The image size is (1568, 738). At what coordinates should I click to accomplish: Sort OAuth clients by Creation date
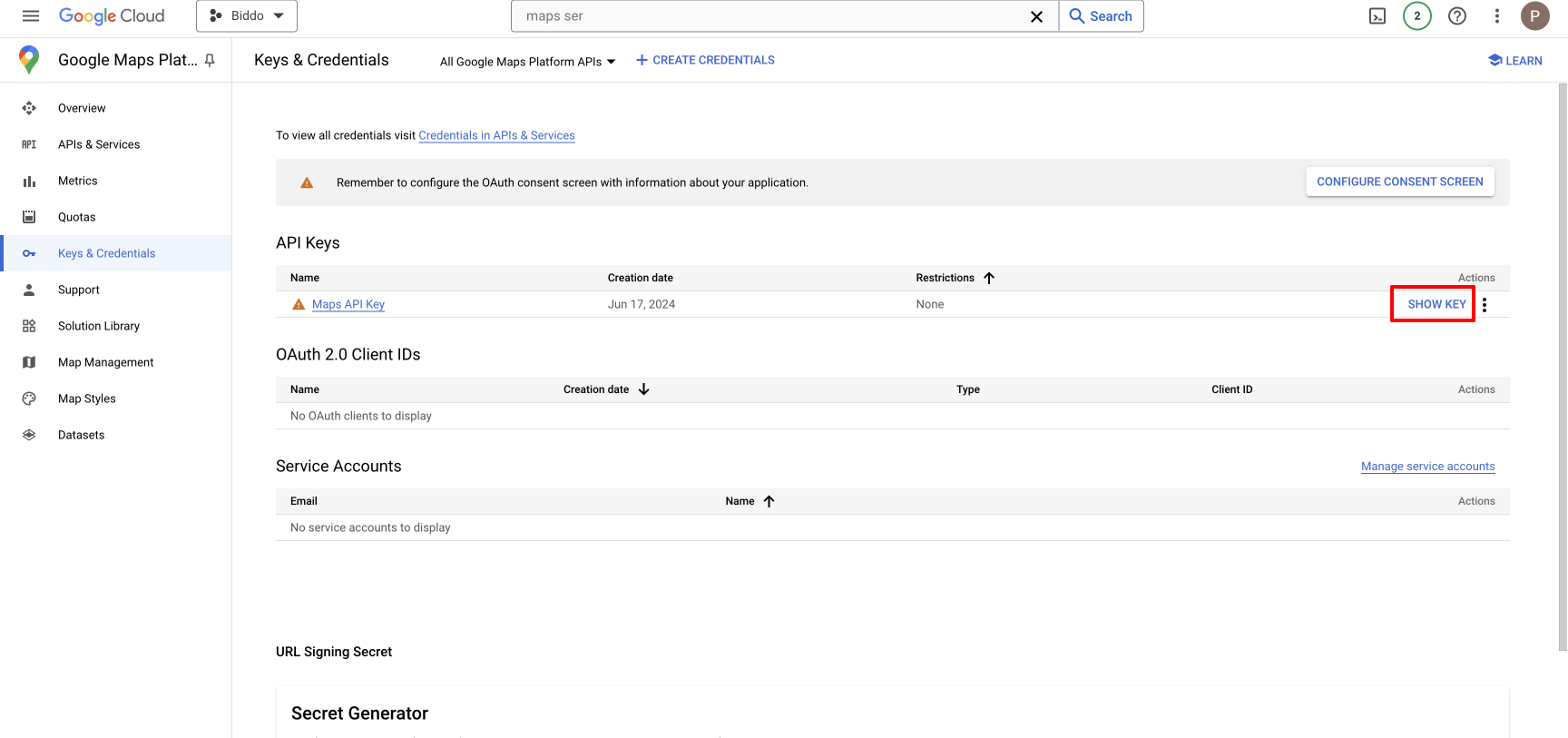606,389
